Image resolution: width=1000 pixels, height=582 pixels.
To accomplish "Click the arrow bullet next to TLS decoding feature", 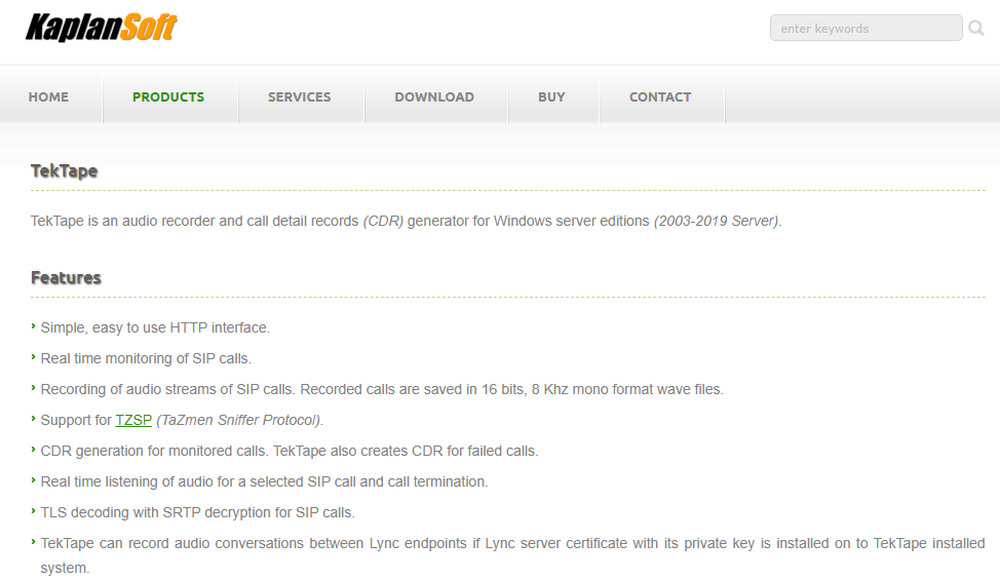I will point(33,512).
